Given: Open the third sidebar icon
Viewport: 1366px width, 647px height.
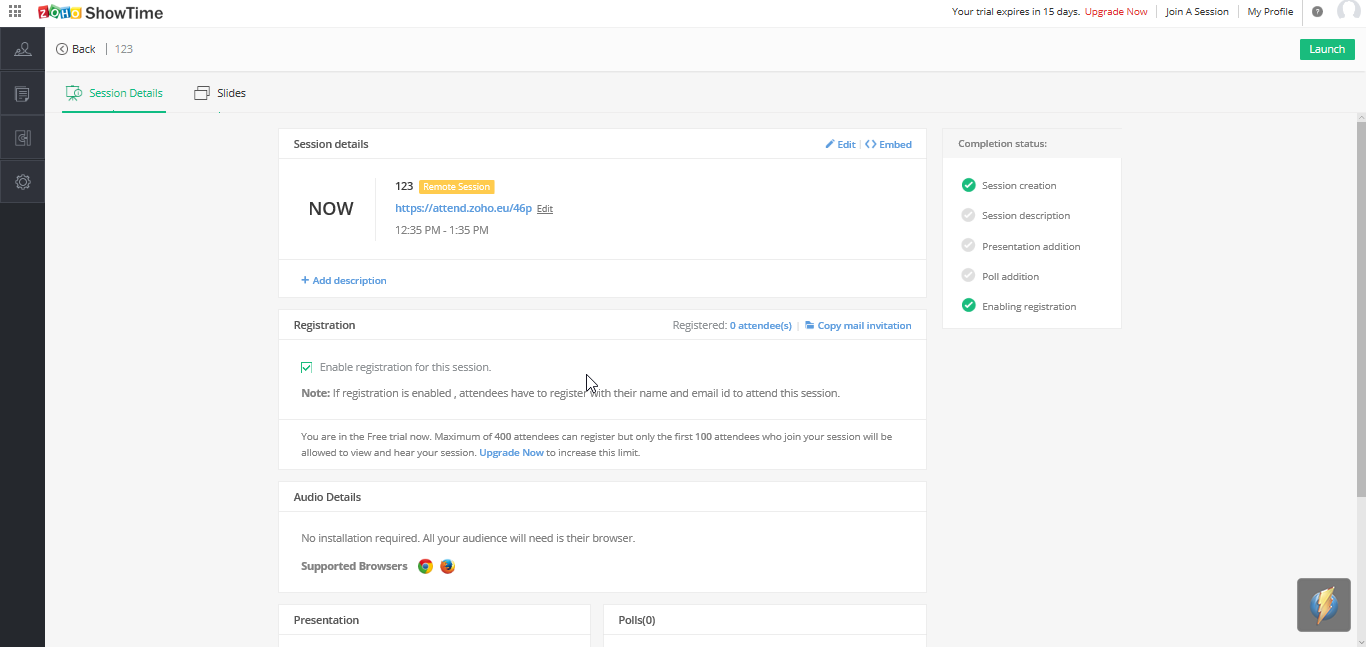Looking at the screenshot, I should tap(22, 138).
